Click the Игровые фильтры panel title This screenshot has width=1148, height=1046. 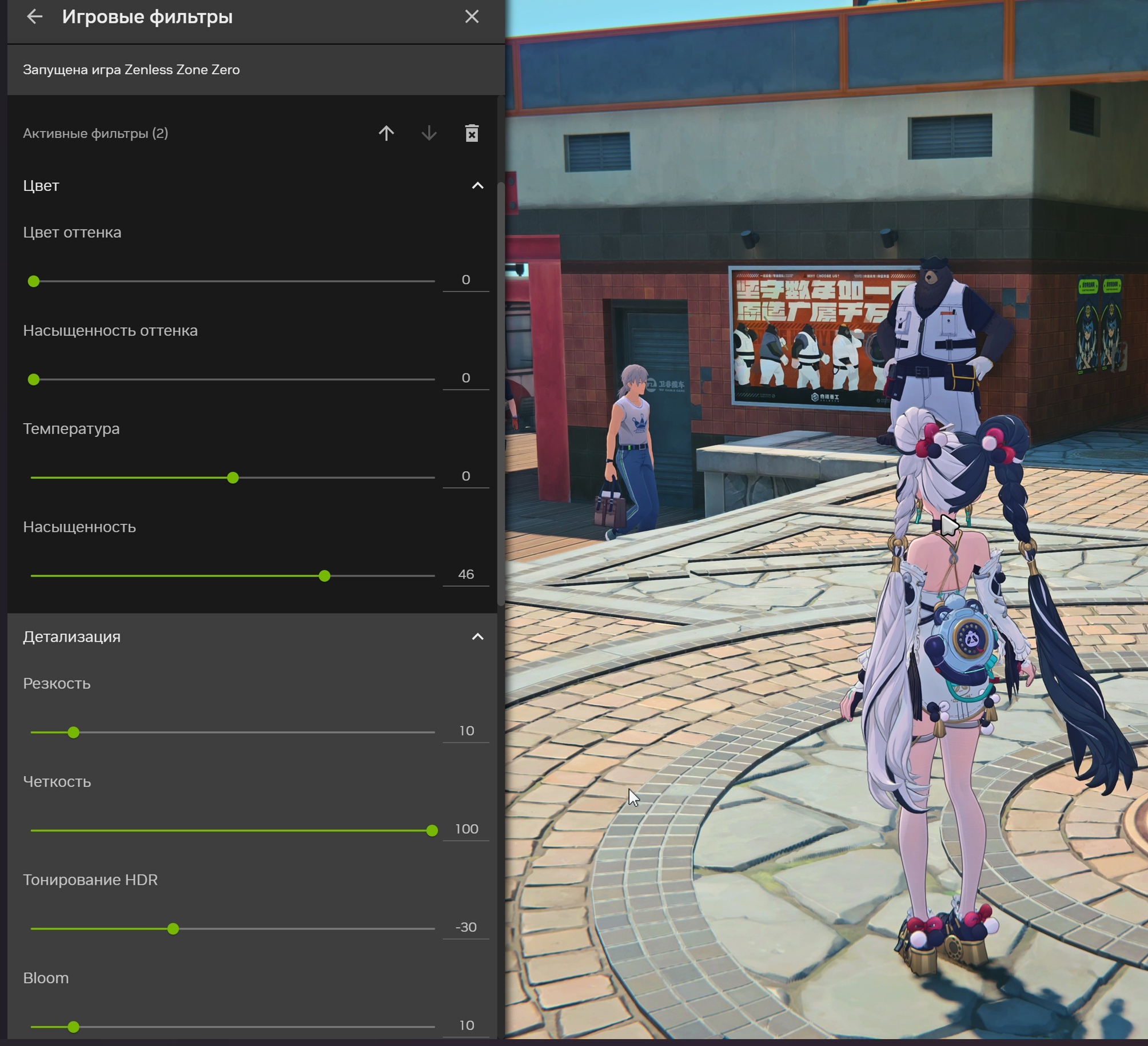pyautogui.click(x=148, y=17)
